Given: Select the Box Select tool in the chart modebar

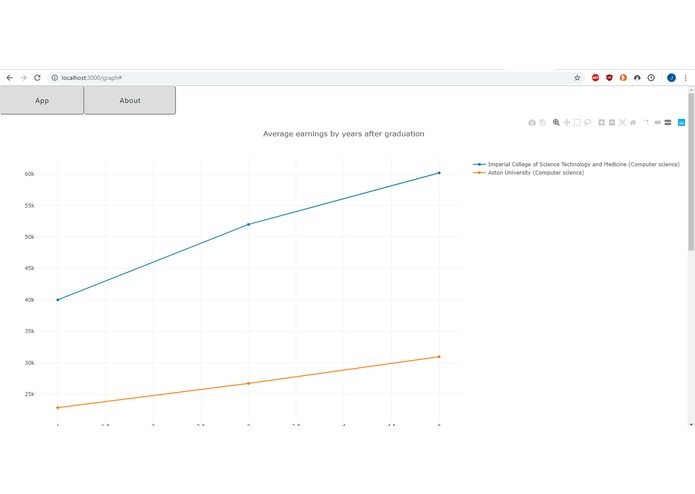Looking at the screenshot, I should tap(577, 122).
